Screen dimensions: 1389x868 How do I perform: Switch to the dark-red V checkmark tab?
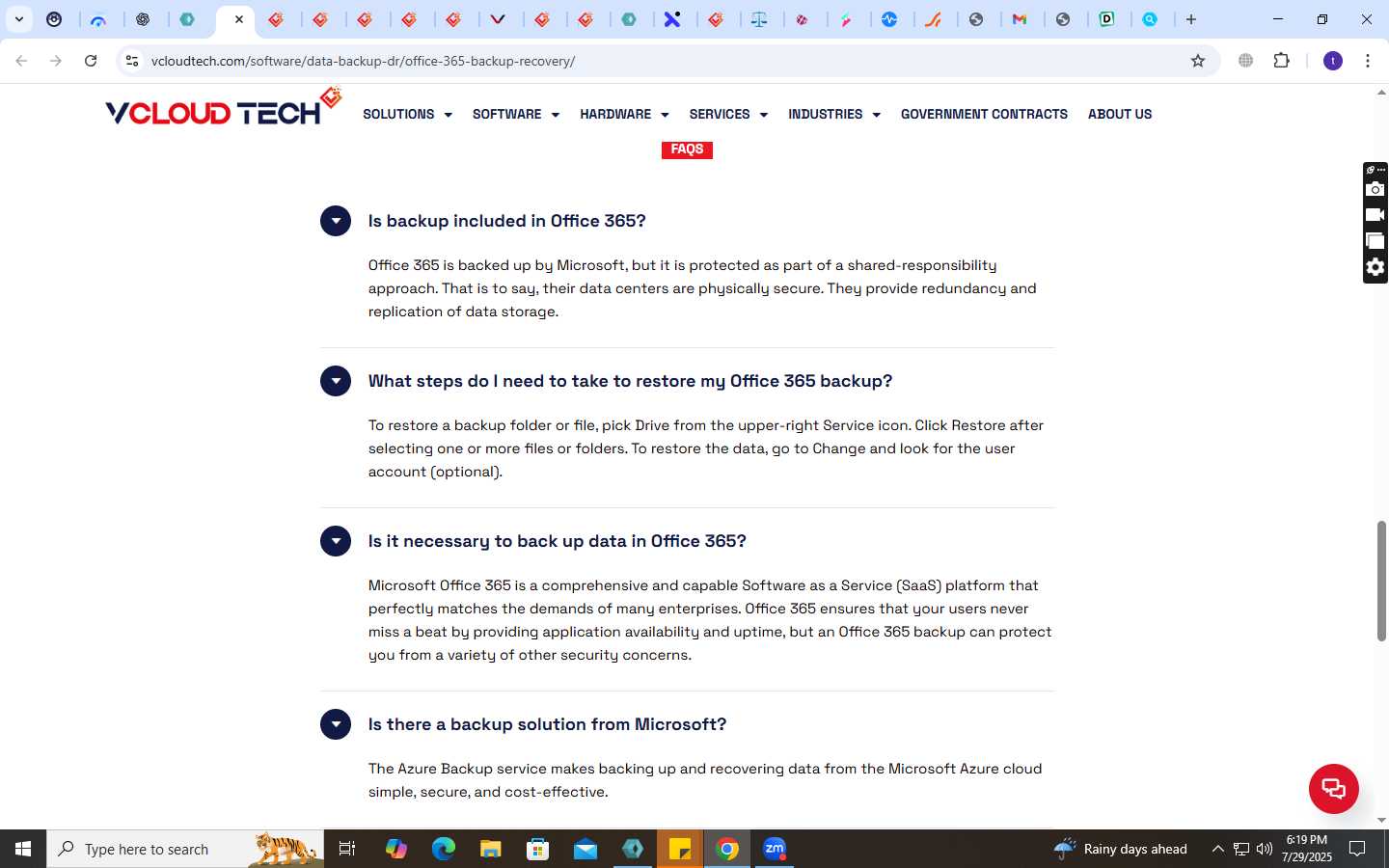498,19
